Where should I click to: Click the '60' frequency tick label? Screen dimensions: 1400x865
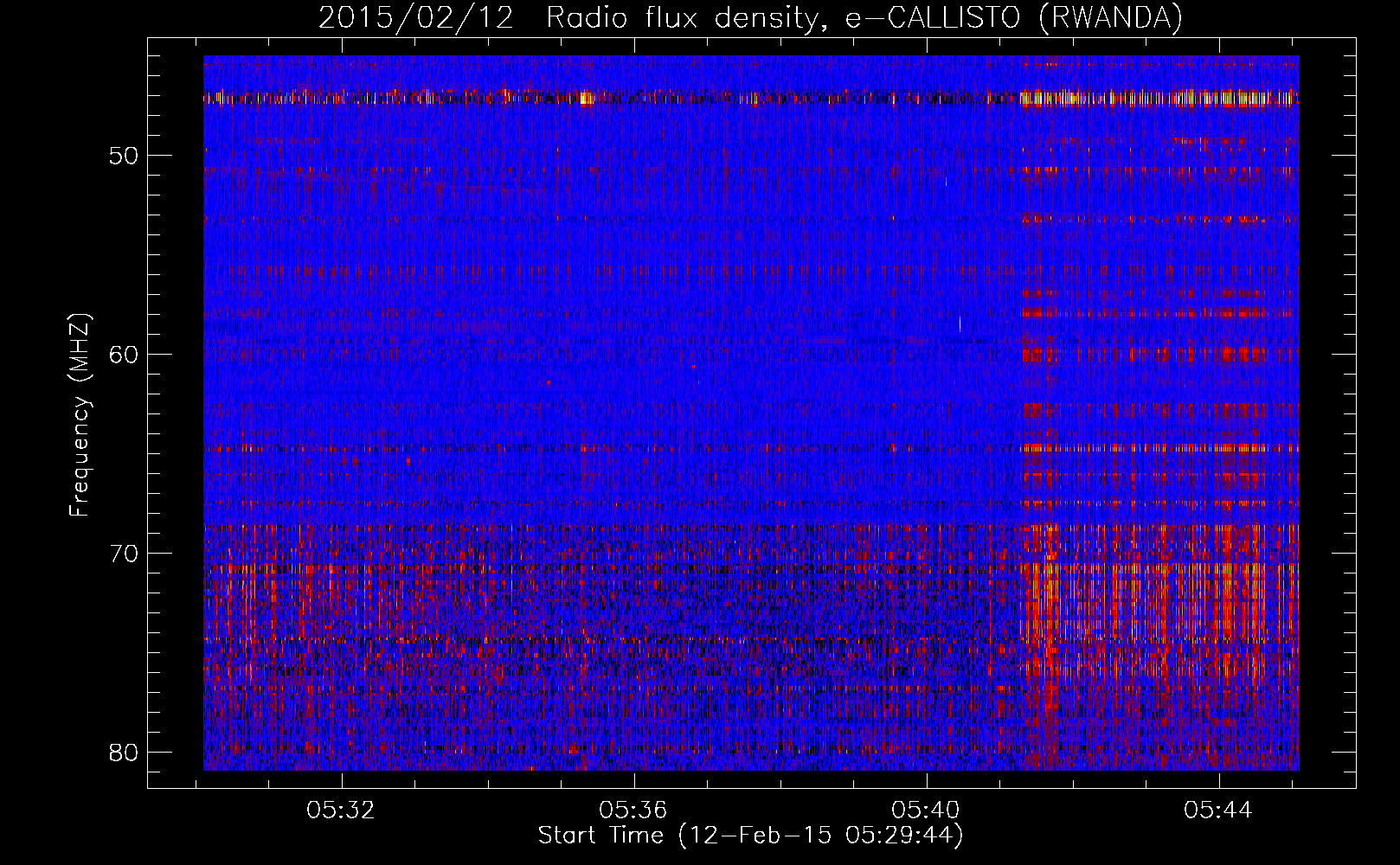click(x=125, y=355)
